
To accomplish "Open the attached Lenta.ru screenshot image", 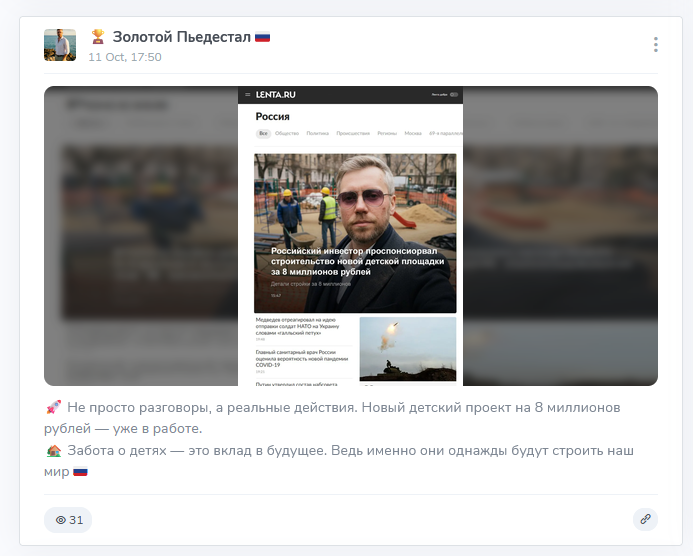I will [x=351, y=236].
